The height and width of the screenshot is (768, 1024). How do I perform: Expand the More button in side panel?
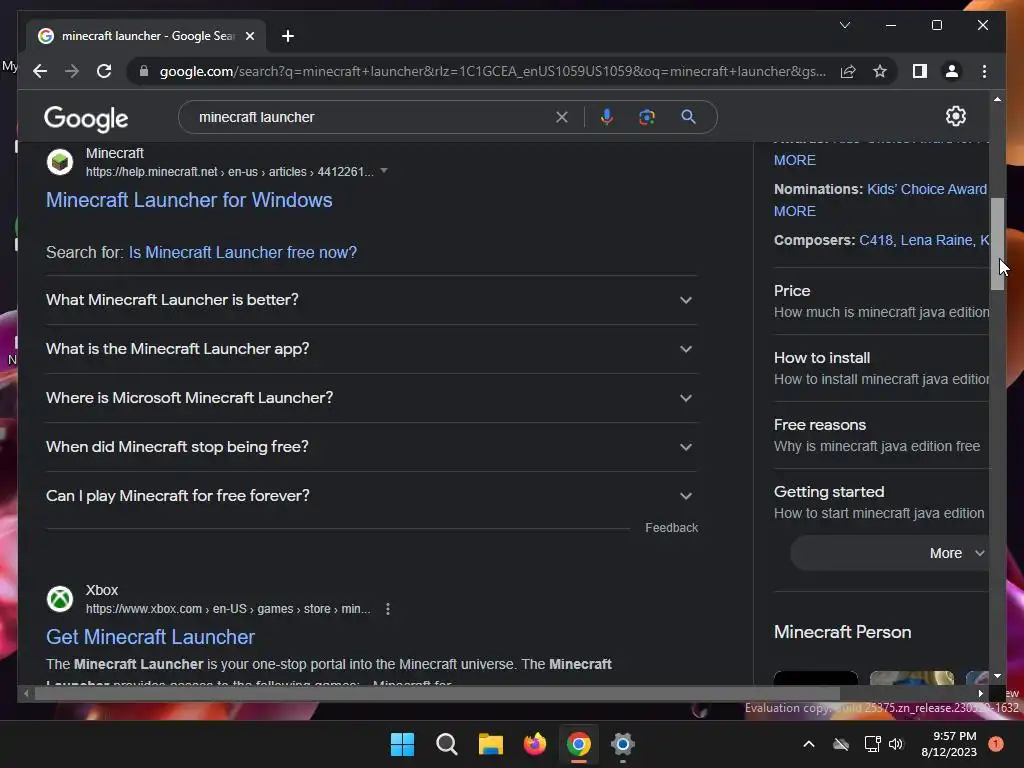coord(889,553)
